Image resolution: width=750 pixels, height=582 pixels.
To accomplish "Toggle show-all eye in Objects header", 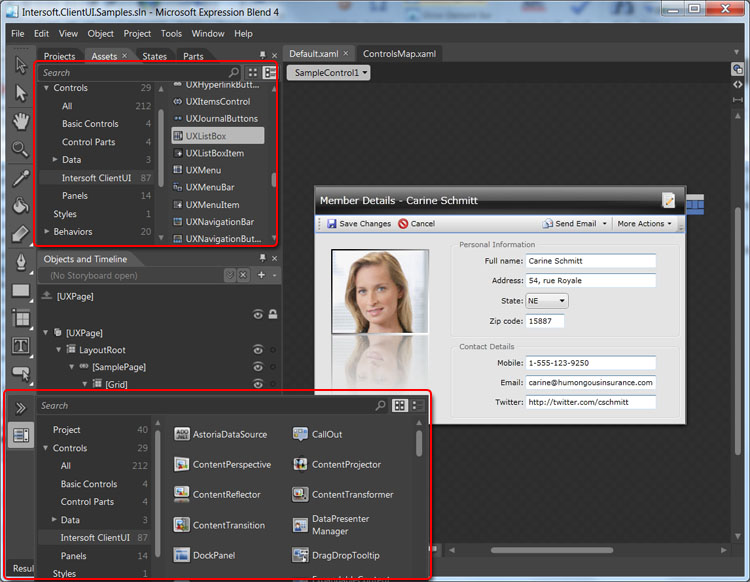I will (258, 315).
